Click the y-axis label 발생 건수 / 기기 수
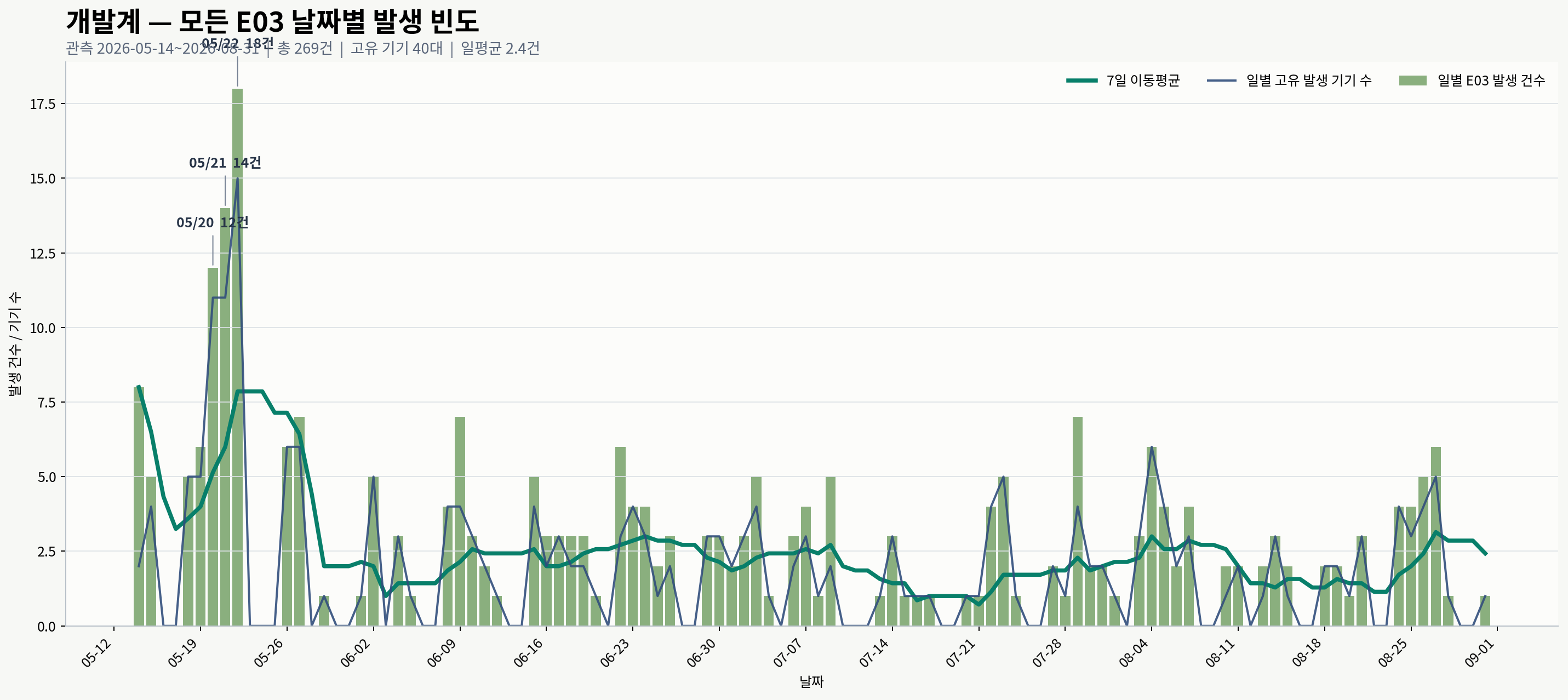Viewport: 1568px width, 700px height. [15, 344]
